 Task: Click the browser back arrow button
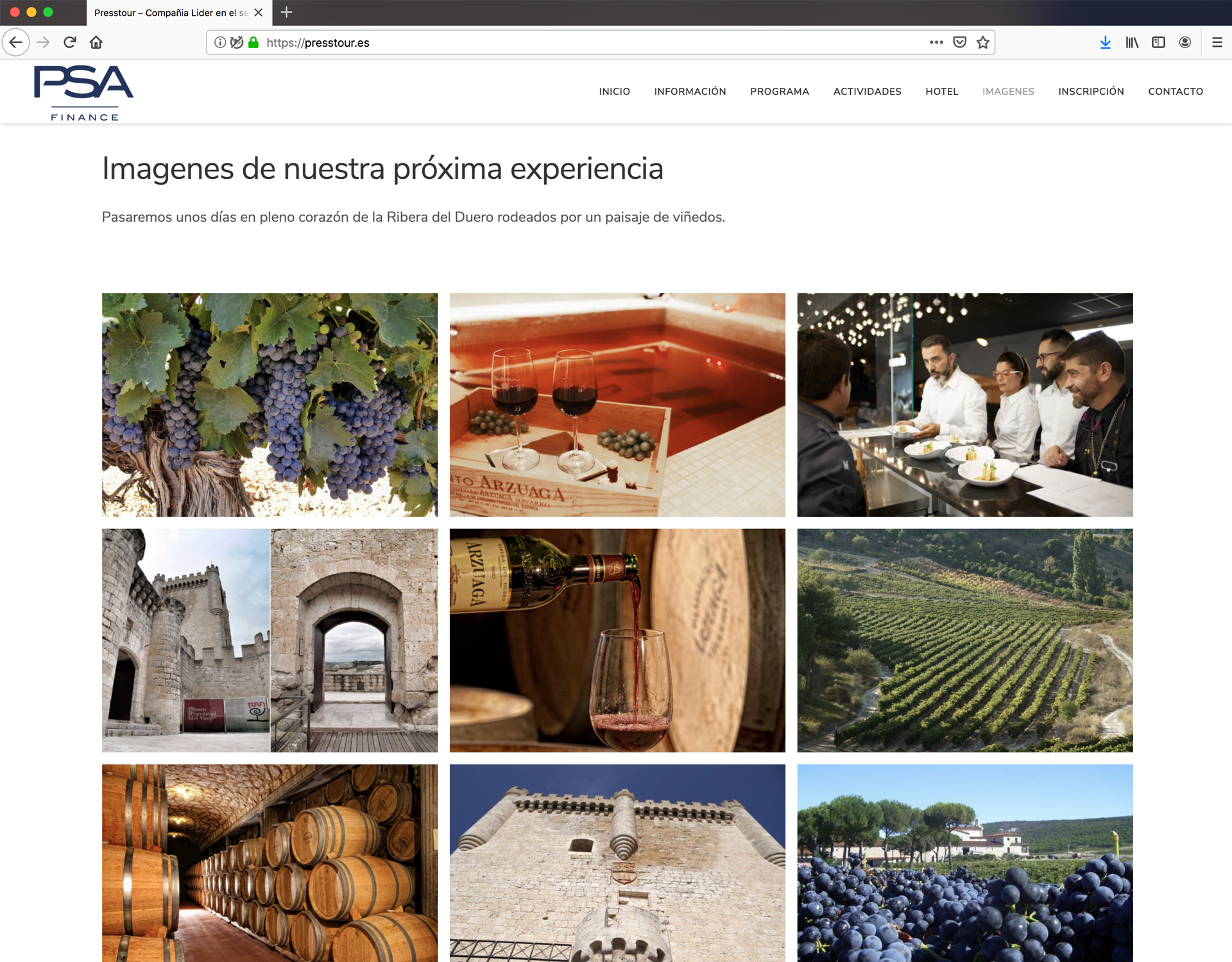pyautogui.click(x=16, y=42)
